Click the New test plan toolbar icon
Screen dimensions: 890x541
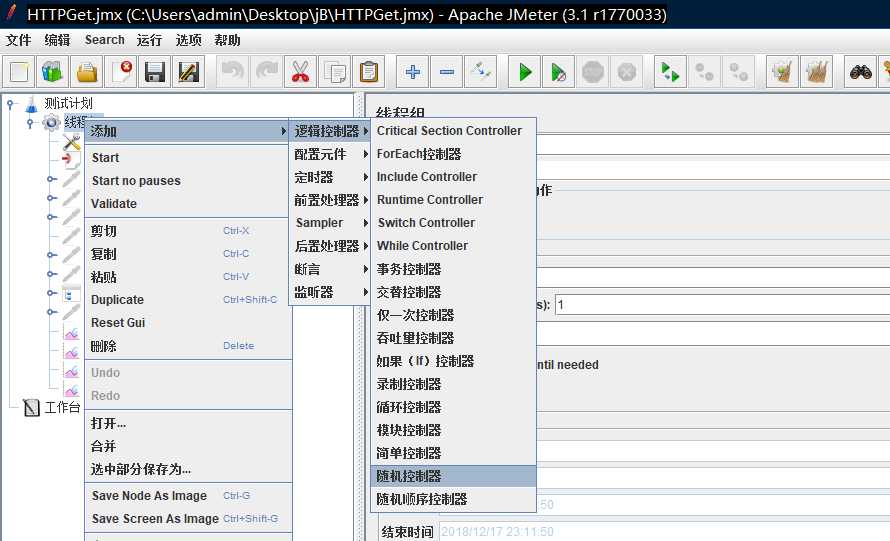click(x=19, y=72)
